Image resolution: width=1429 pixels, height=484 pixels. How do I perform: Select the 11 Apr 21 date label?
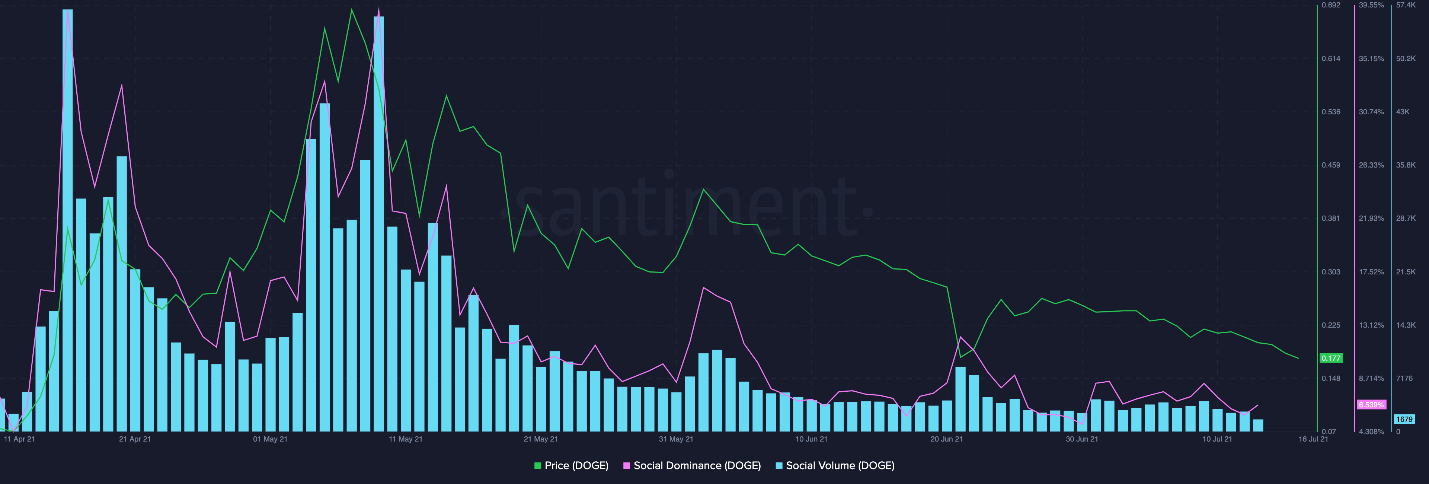[19, 438]
